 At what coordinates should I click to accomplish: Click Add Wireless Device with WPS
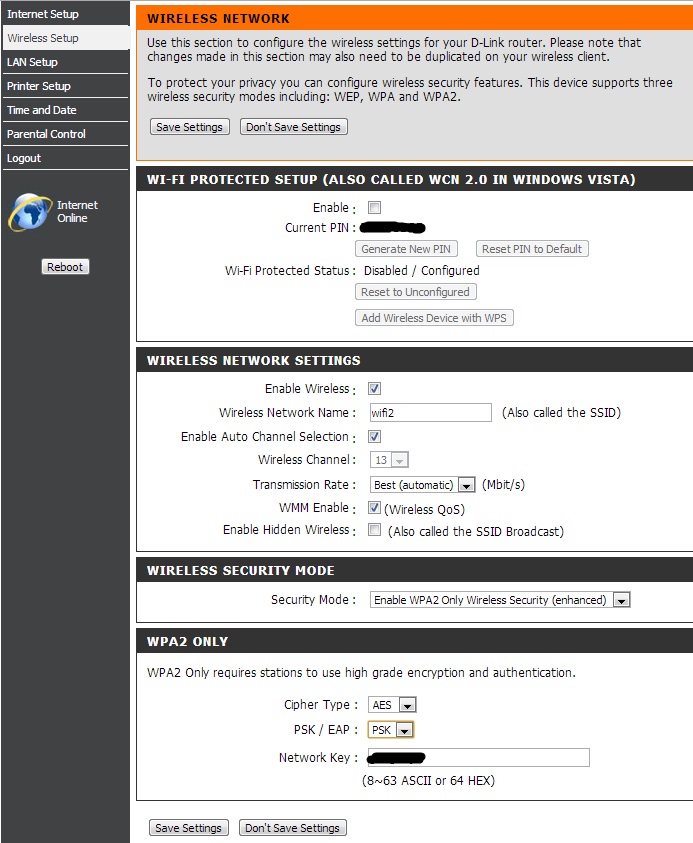[x=434, y=318]
